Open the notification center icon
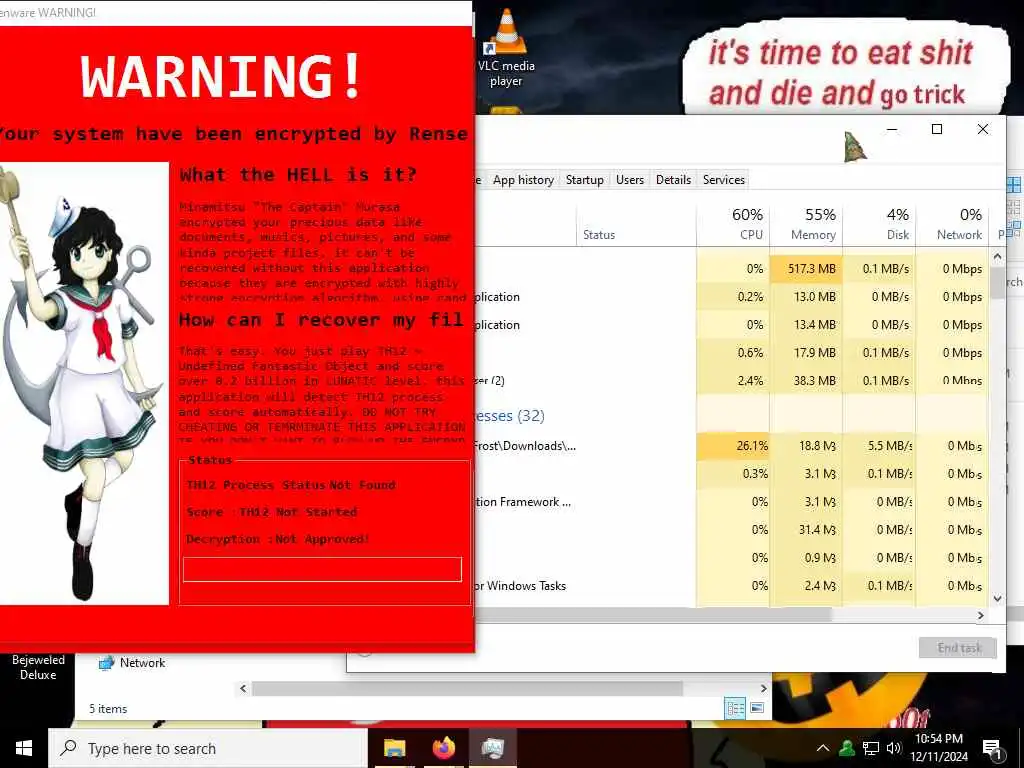 click(993, 749)
